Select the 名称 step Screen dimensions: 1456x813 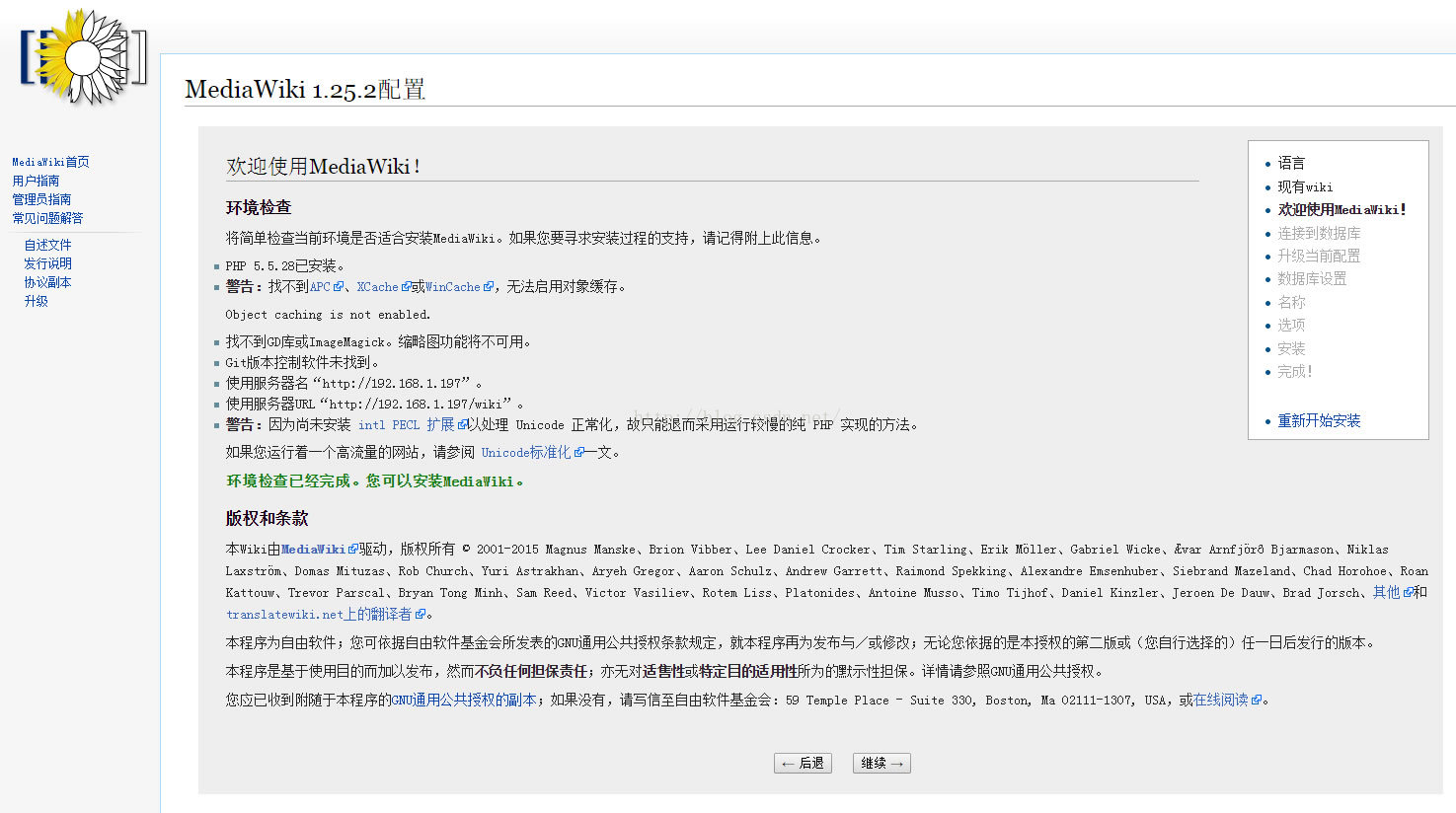tap(1291, 302)
